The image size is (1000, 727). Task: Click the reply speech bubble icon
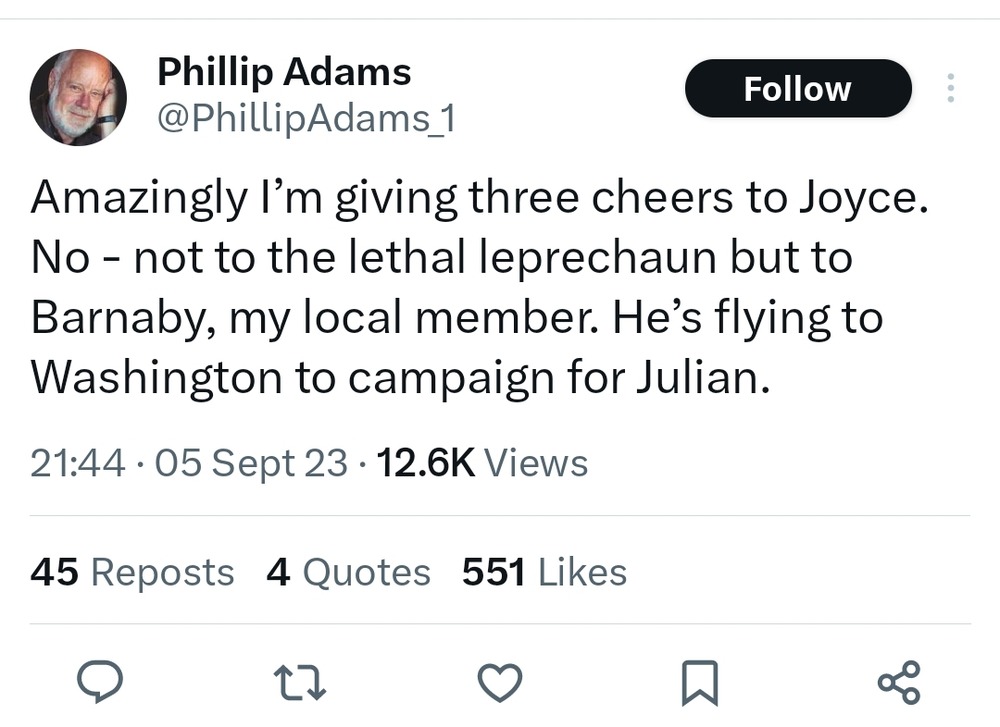(100, 683)
